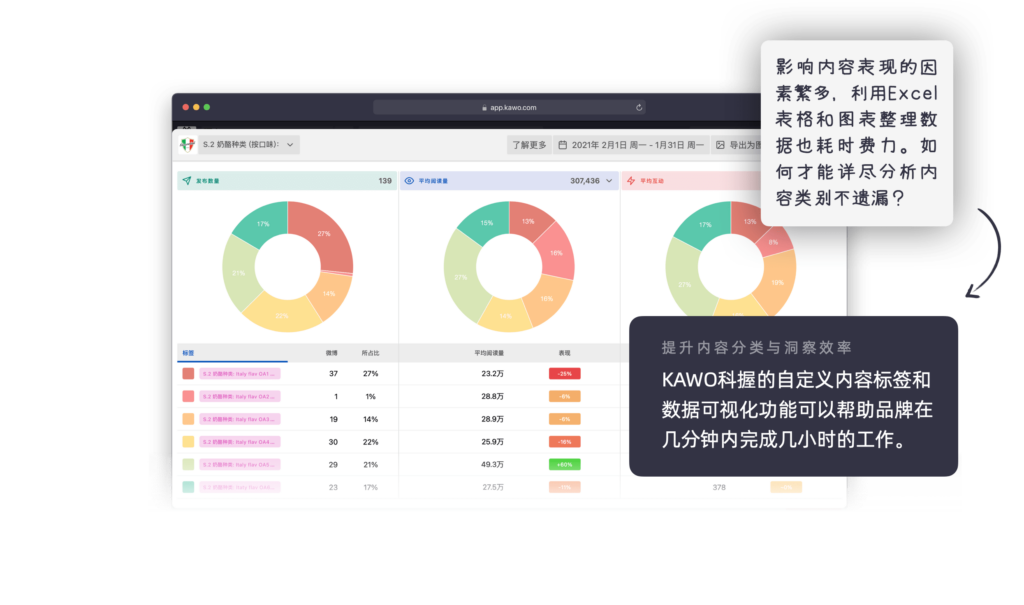Screen dimensions: 1024x605
Task: Click the red swatch for Italy flav OA1
Action: (x=188, y=374)
